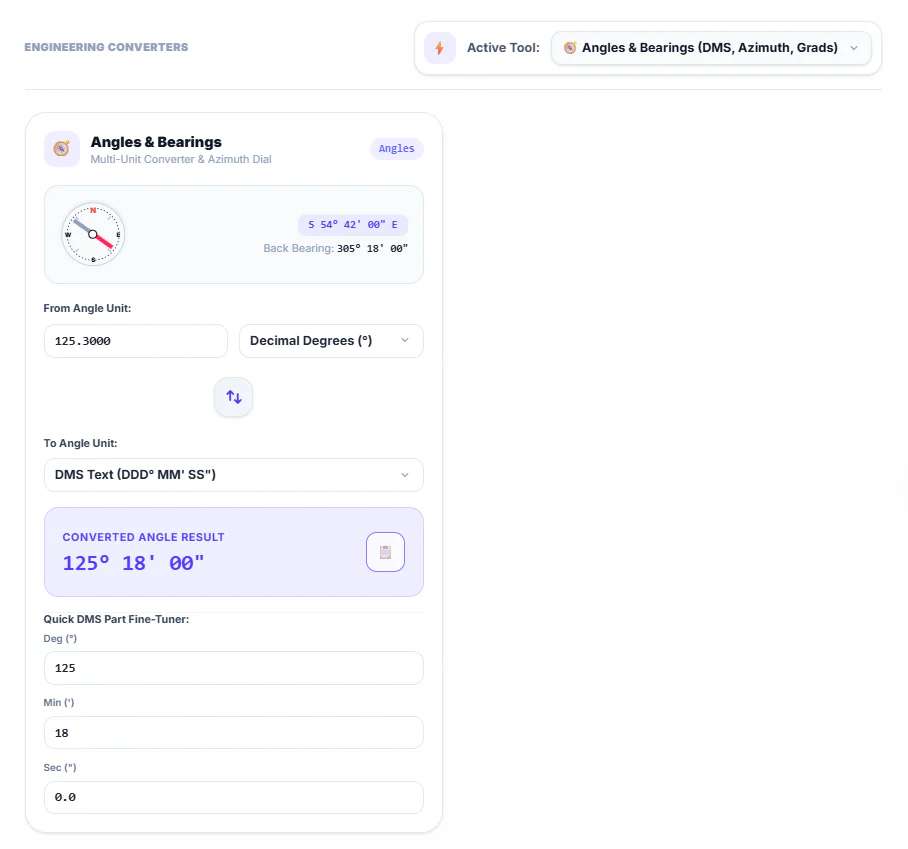The width and height of the screenshot is (908, 849).
Task: Click the Multi-Unit Converter & Azimuth Dial subtitle
Action: point(181,159)
